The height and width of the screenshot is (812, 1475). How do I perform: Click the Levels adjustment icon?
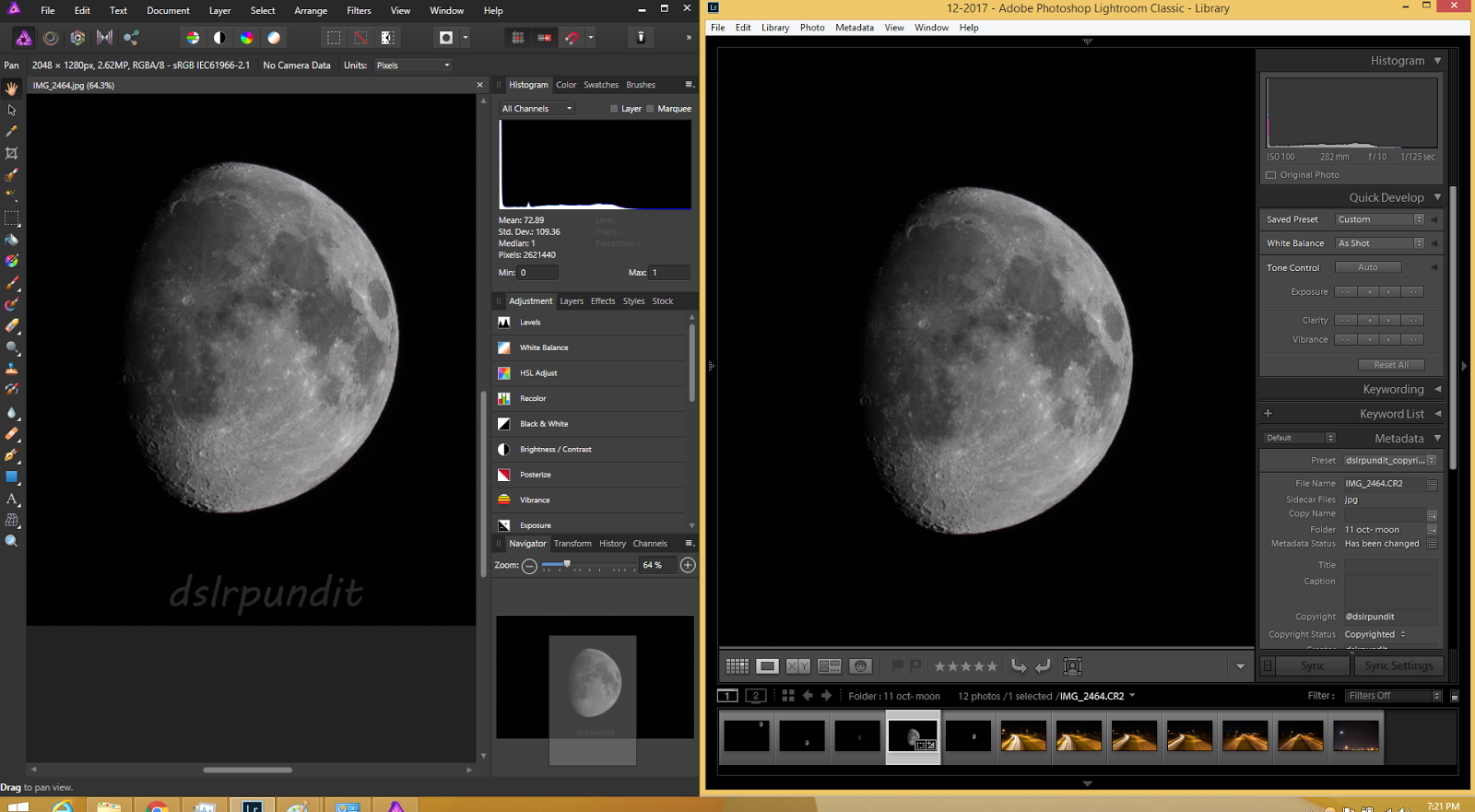504,323
